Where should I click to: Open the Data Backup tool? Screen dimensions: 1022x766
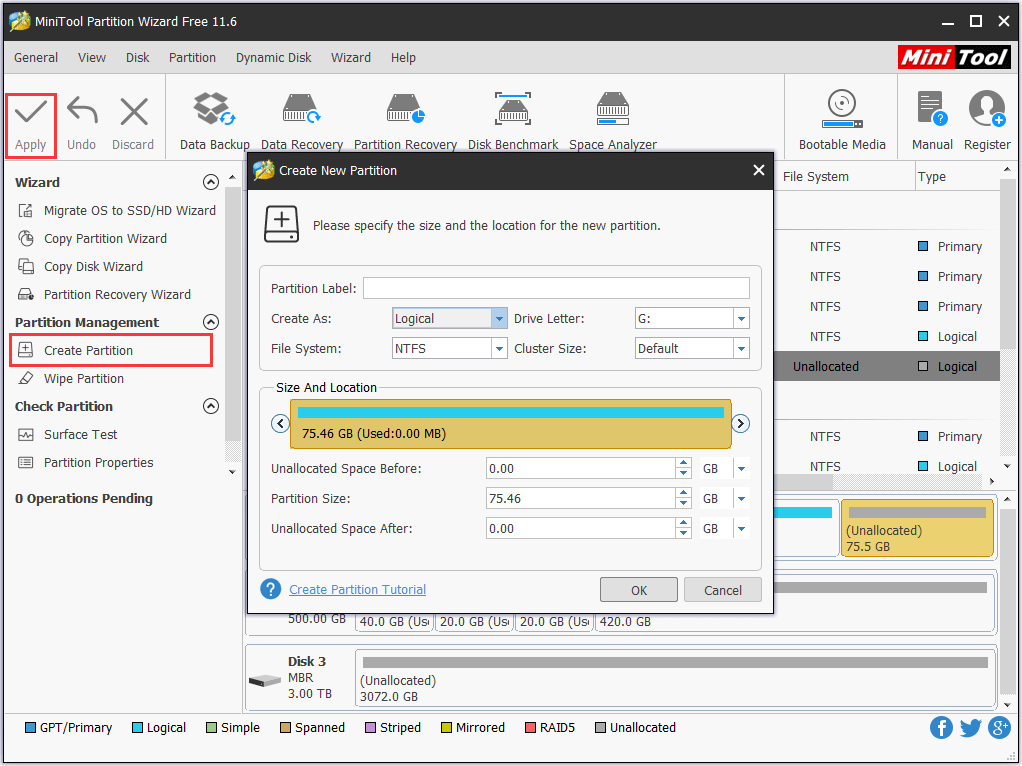(214, 122)
